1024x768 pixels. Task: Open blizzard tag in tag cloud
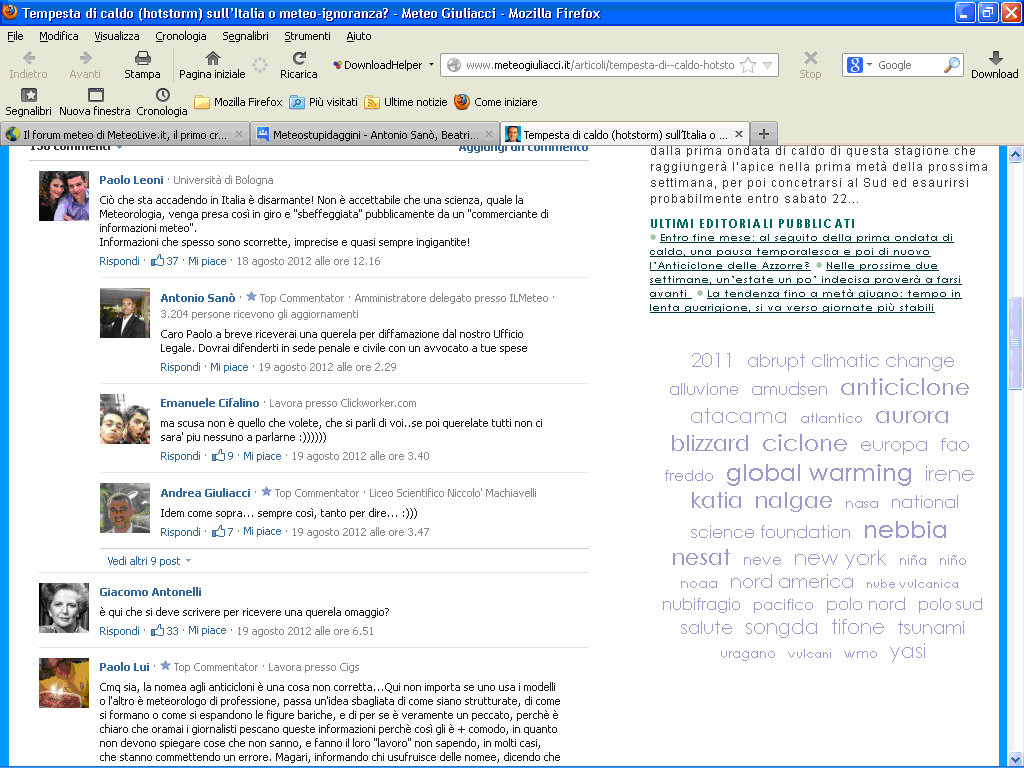[x=710, y=444]
